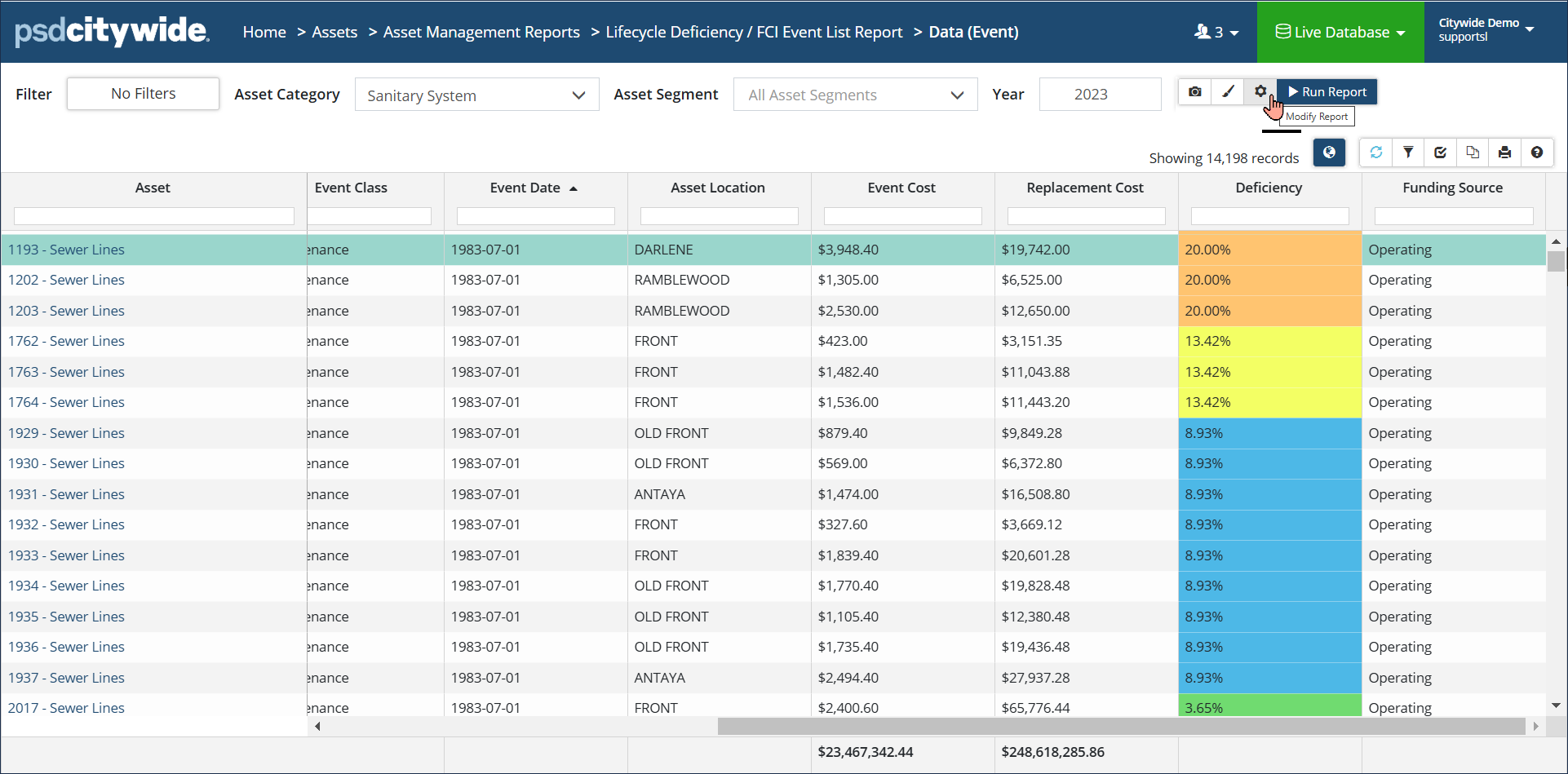1568x774 pixels.
Task: Refresh the grid records
Action: (x=1376, y=153)
